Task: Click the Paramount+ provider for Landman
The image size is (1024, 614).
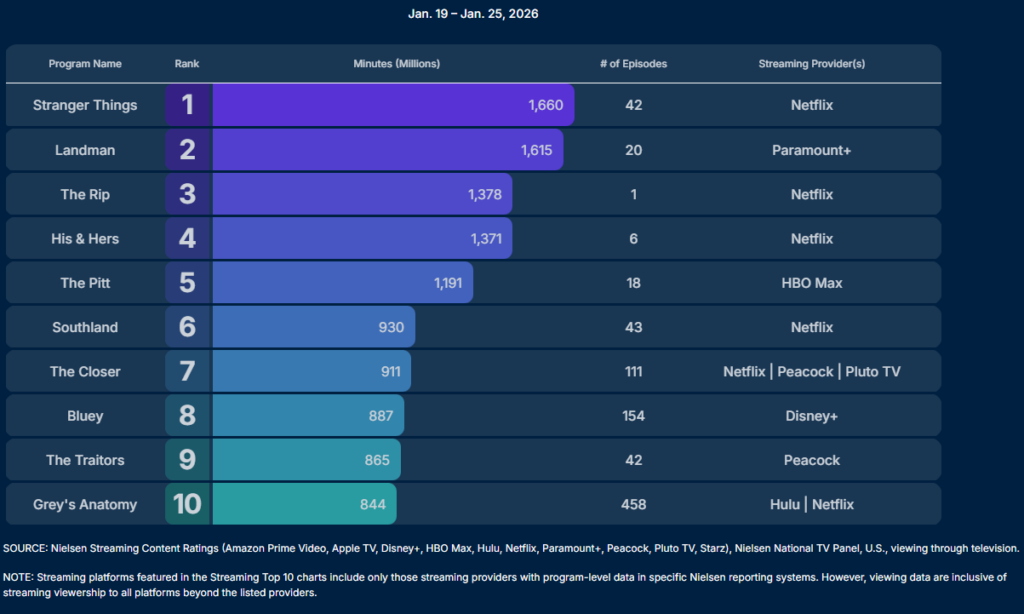Action: [x=811, y=150]
